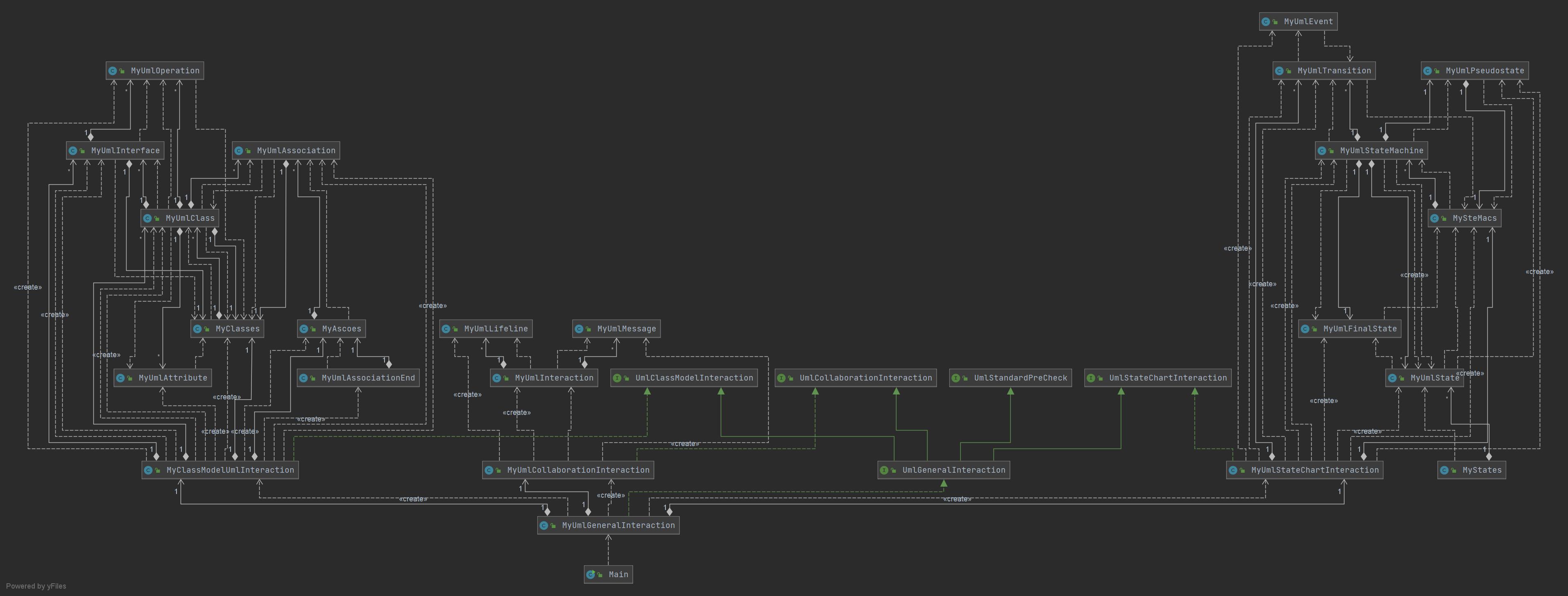Image resolution: width=1568 pixels, height=596 pixels.
Task: Select the UmlCollaborationInteraction interface node
Action: 855,378
